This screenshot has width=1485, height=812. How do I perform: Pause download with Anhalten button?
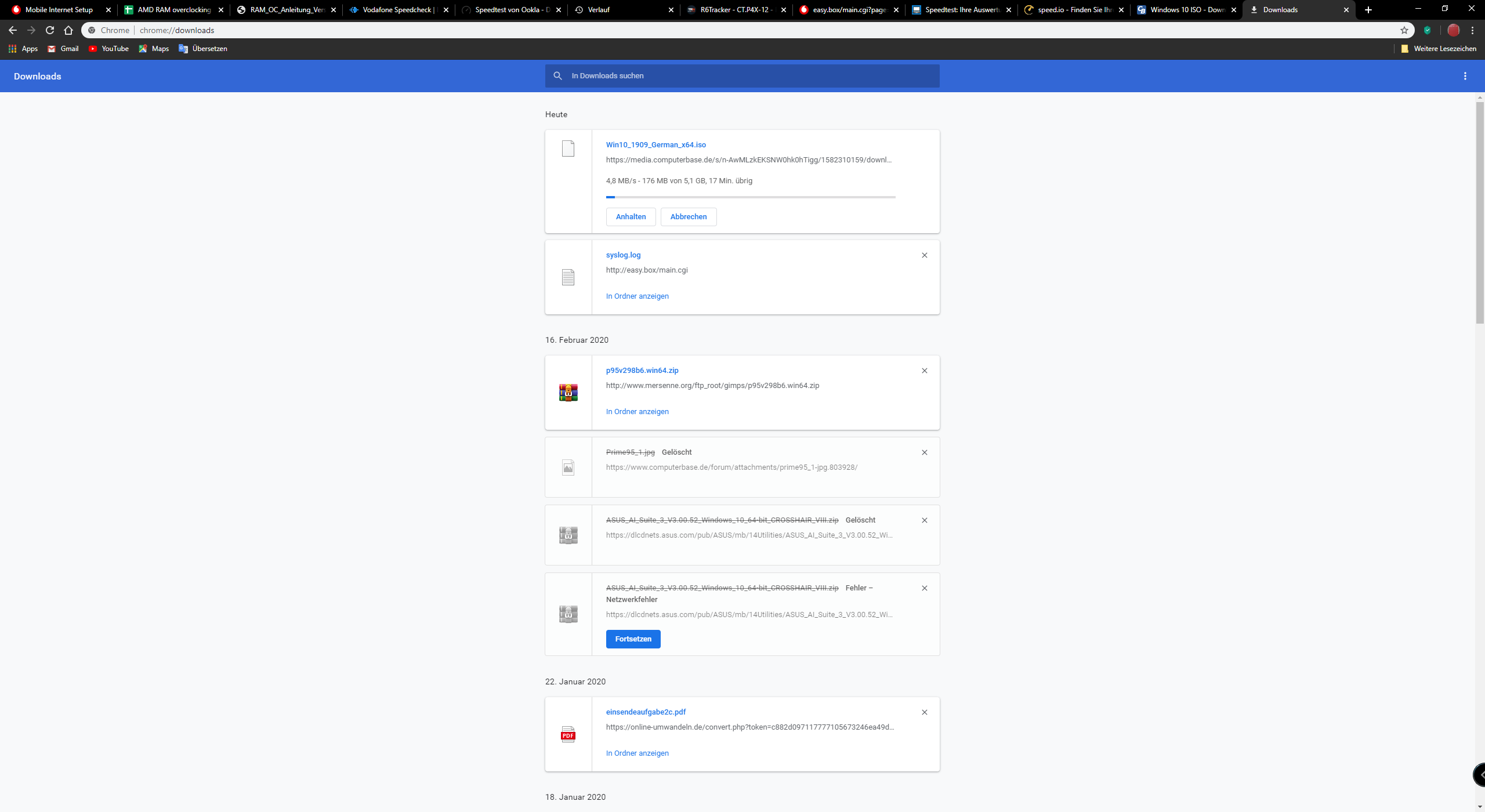(x=631, y=217)
